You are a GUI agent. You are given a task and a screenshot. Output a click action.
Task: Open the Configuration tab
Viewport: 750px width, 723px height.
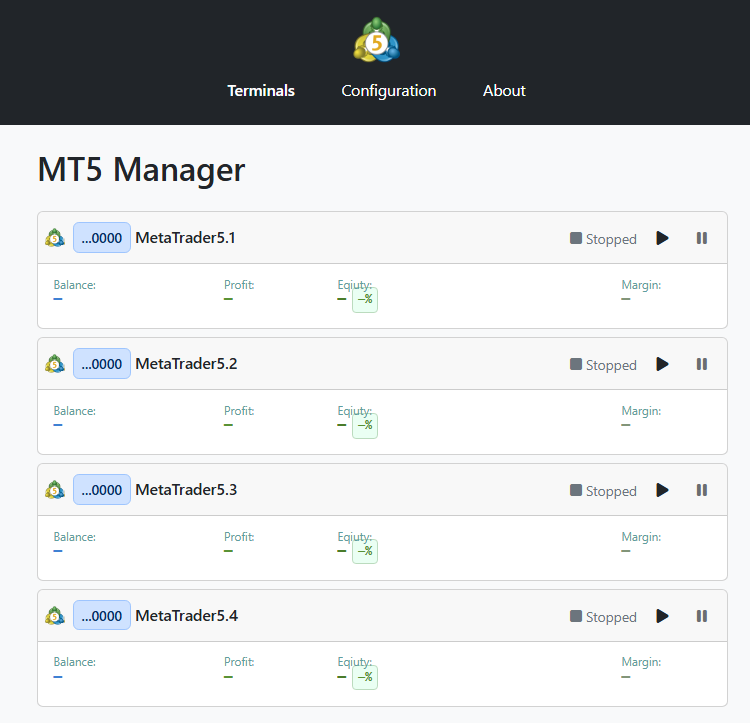pos(388,90)
